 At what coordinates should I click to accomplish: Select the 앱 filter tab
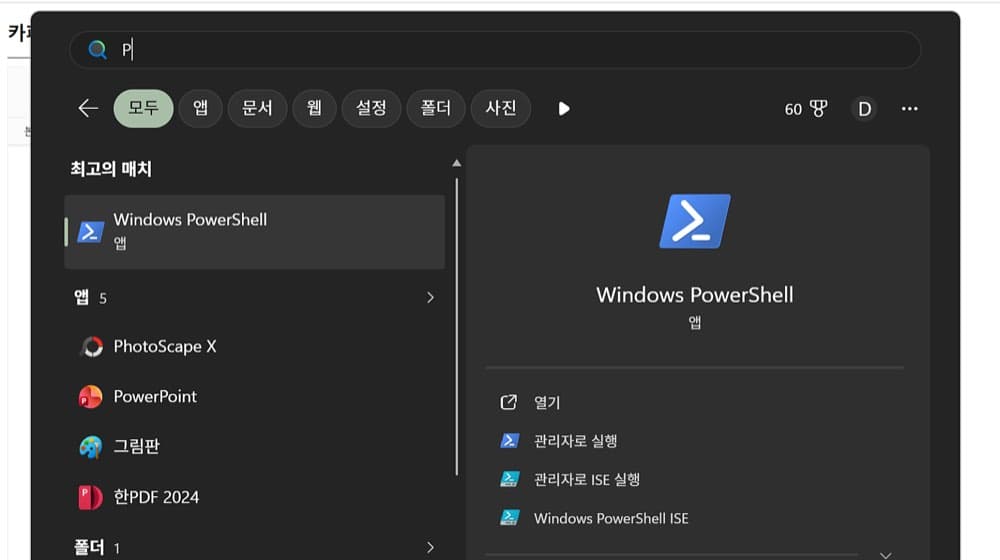pyautogui.click(x=201, y=108)
